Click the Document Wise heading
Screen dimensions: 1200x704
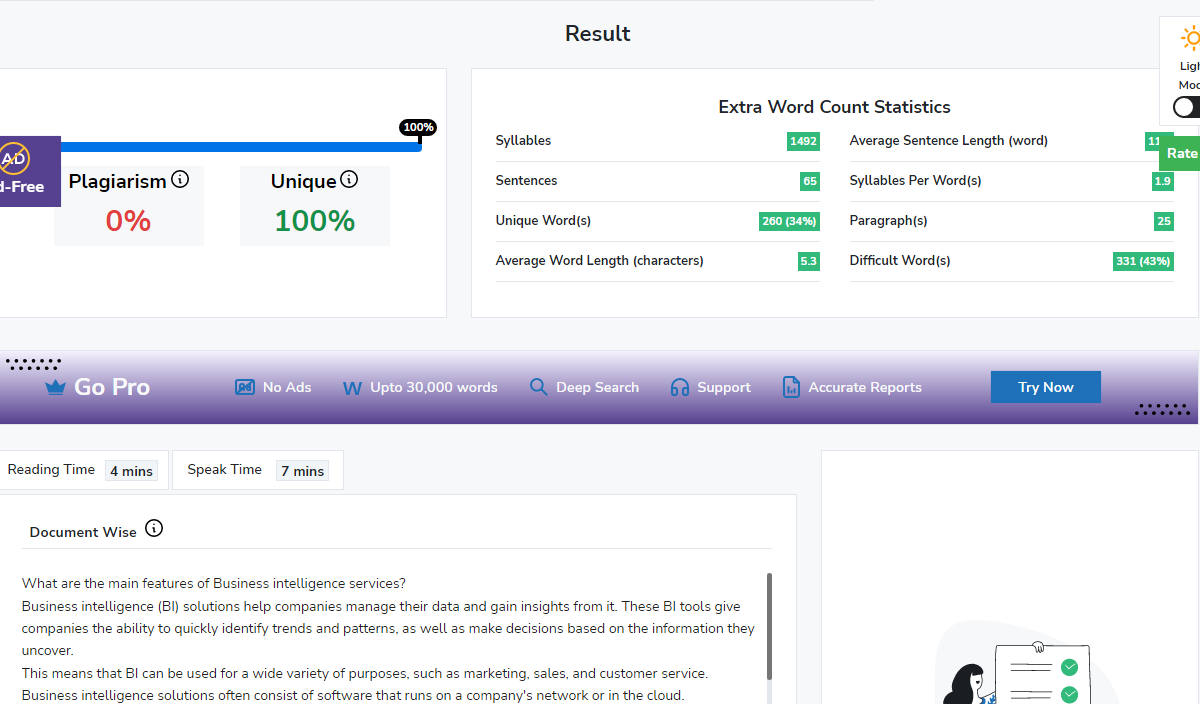[83, 532]
